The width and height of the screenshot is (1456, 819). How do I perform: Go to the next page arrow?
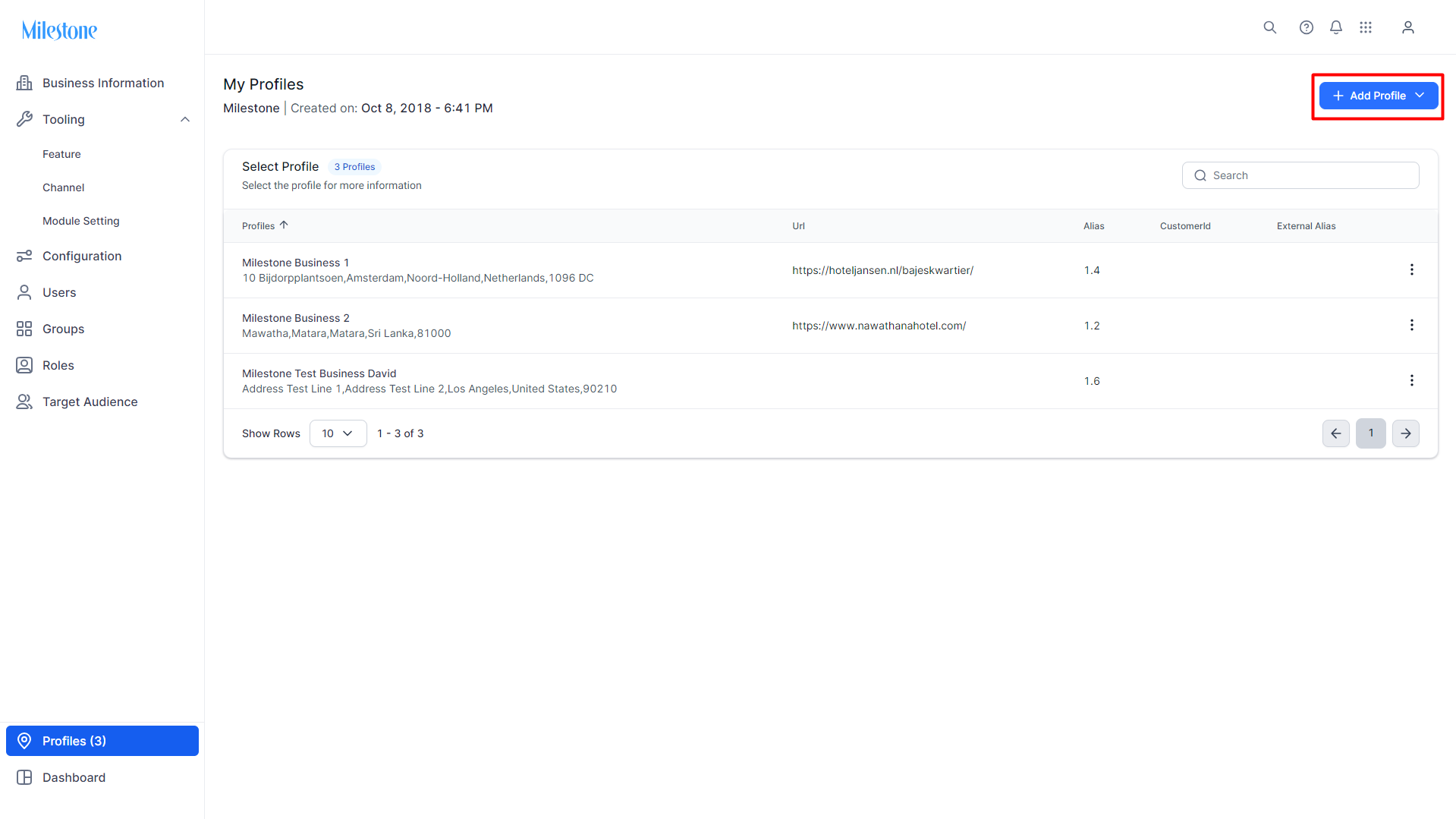pyautogui.click(x=1406, y=433)
